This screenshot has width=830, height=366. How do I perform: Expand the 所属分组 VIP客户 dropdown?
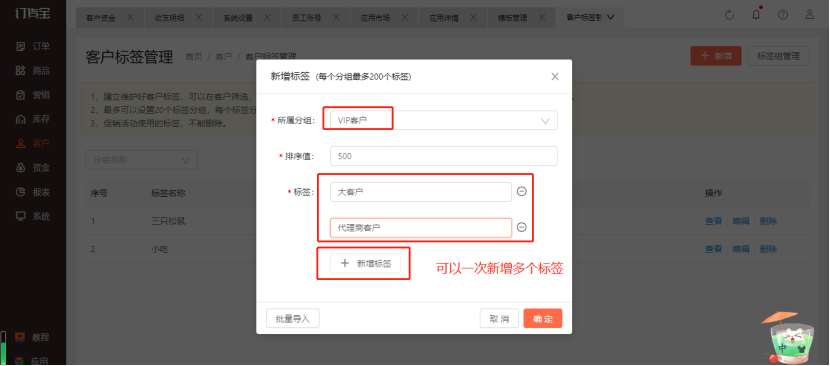444,120
